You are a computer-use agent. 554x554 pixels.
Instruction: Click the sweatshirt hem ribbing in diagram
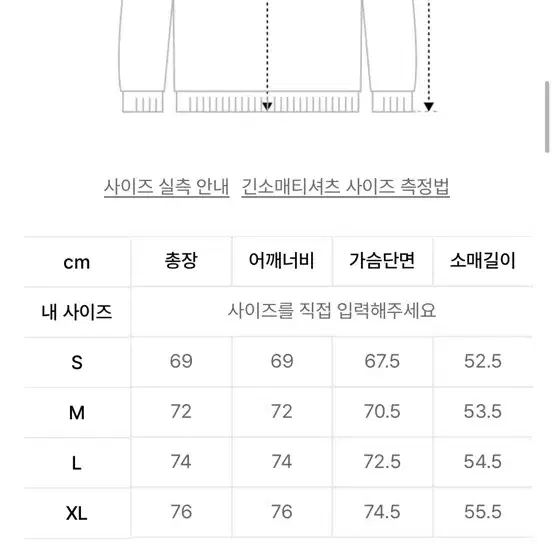[x=267, y=102]
